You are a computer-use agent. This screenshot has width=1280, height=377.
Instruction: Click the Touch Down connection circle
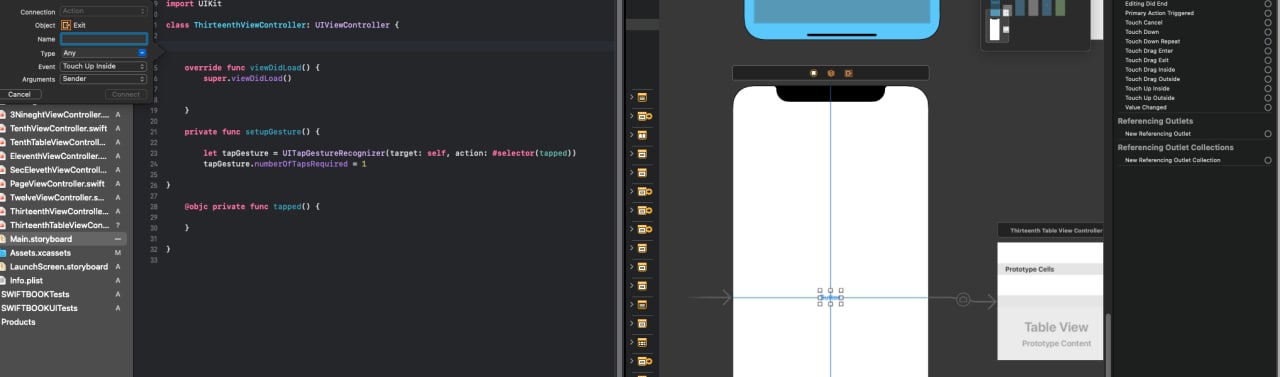click(x=1268, y=32)
